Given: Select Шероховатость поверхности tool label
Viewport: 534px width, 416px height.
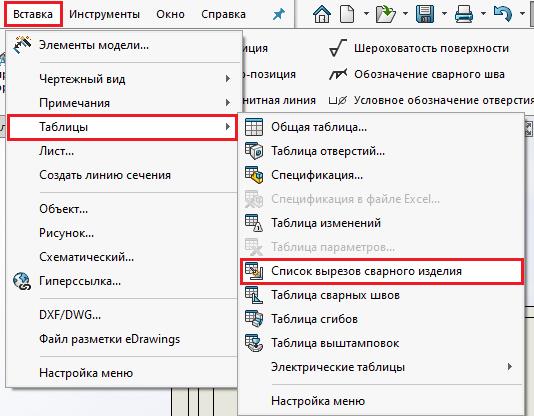Looking at the screenshot, I should 431,48.
